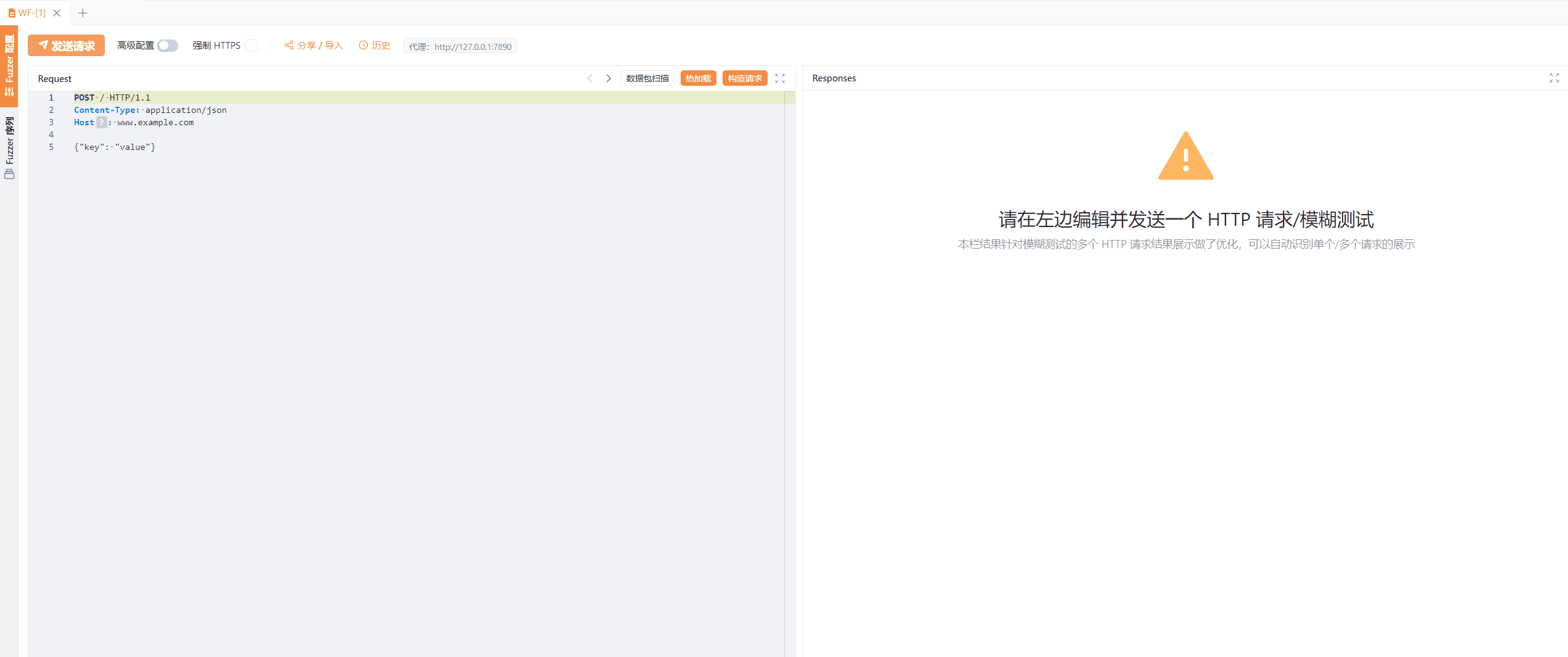Click the add new tab plus icon

pyautogui.click(x=83, y=13)
